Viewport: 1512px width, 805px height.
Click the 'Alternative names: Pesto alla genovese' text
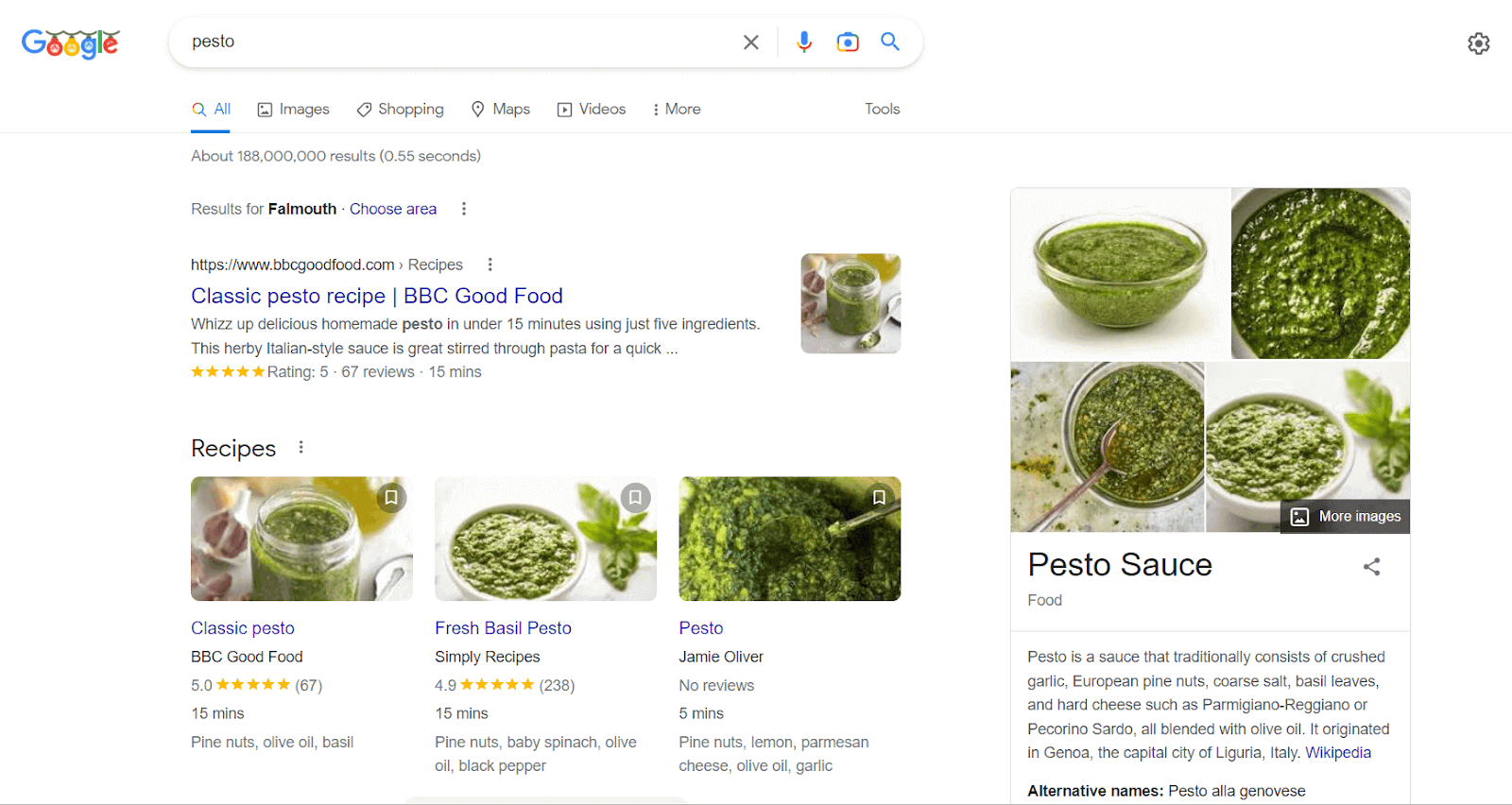point(1167,791)
